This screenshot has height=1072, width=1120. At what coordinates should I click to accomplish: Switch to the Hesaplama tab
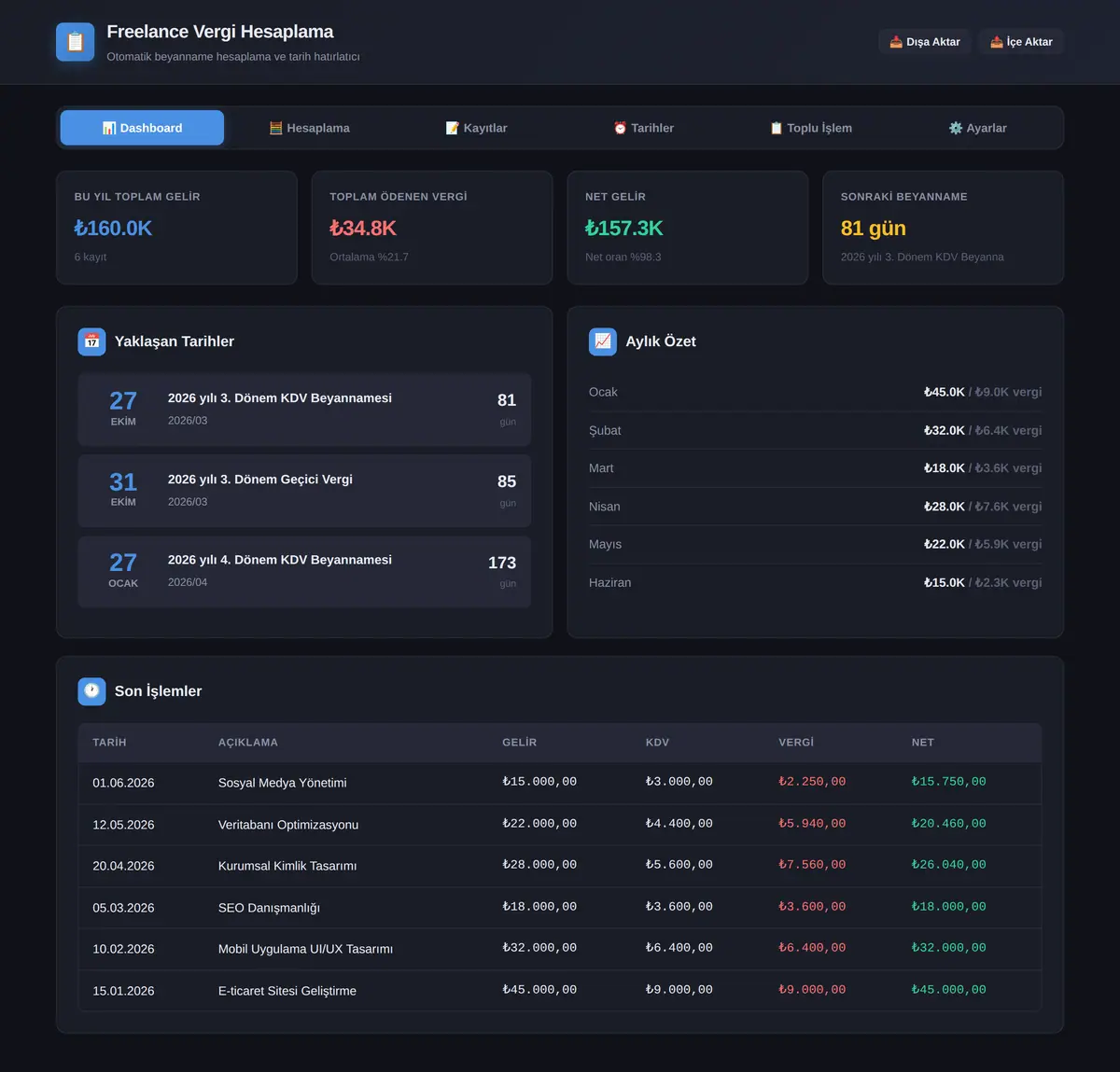point(309,128)
